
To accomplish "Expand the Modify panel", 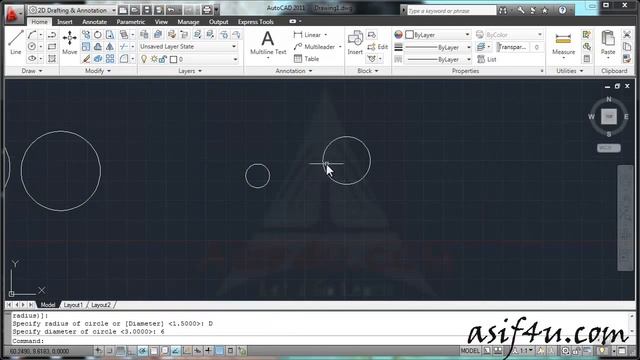I will [98, 71].
